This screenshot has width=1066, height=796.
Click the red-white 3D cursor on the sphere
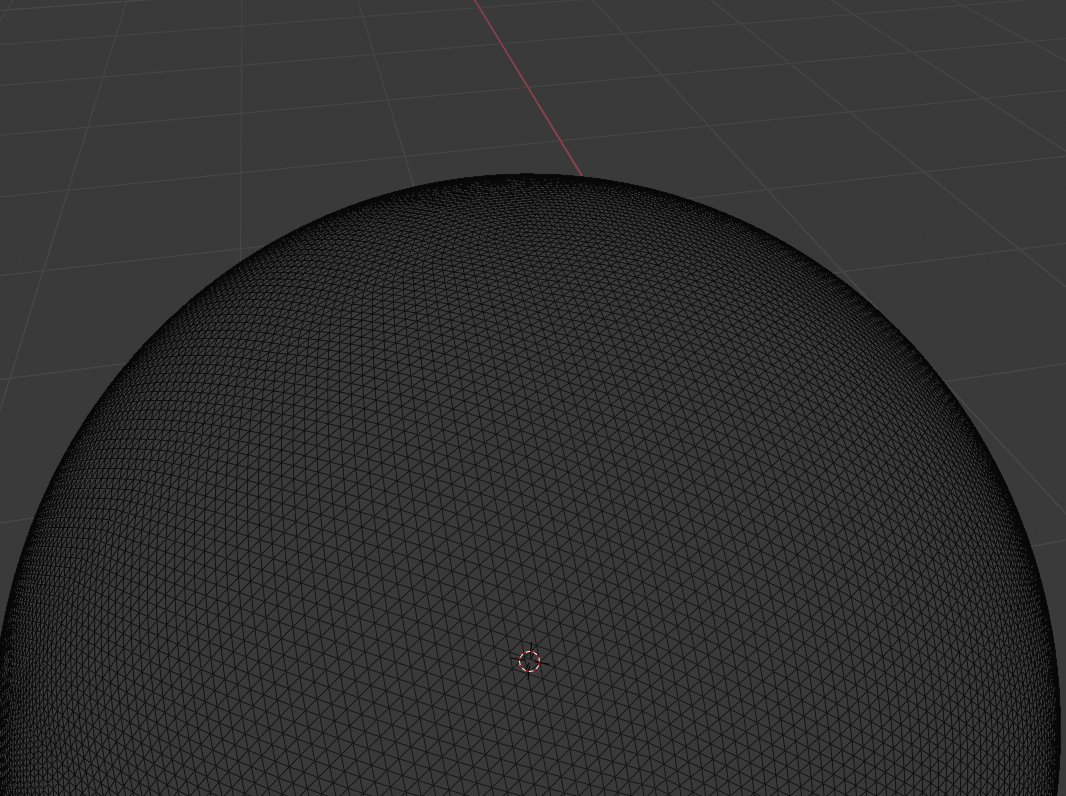pos(529,661)
